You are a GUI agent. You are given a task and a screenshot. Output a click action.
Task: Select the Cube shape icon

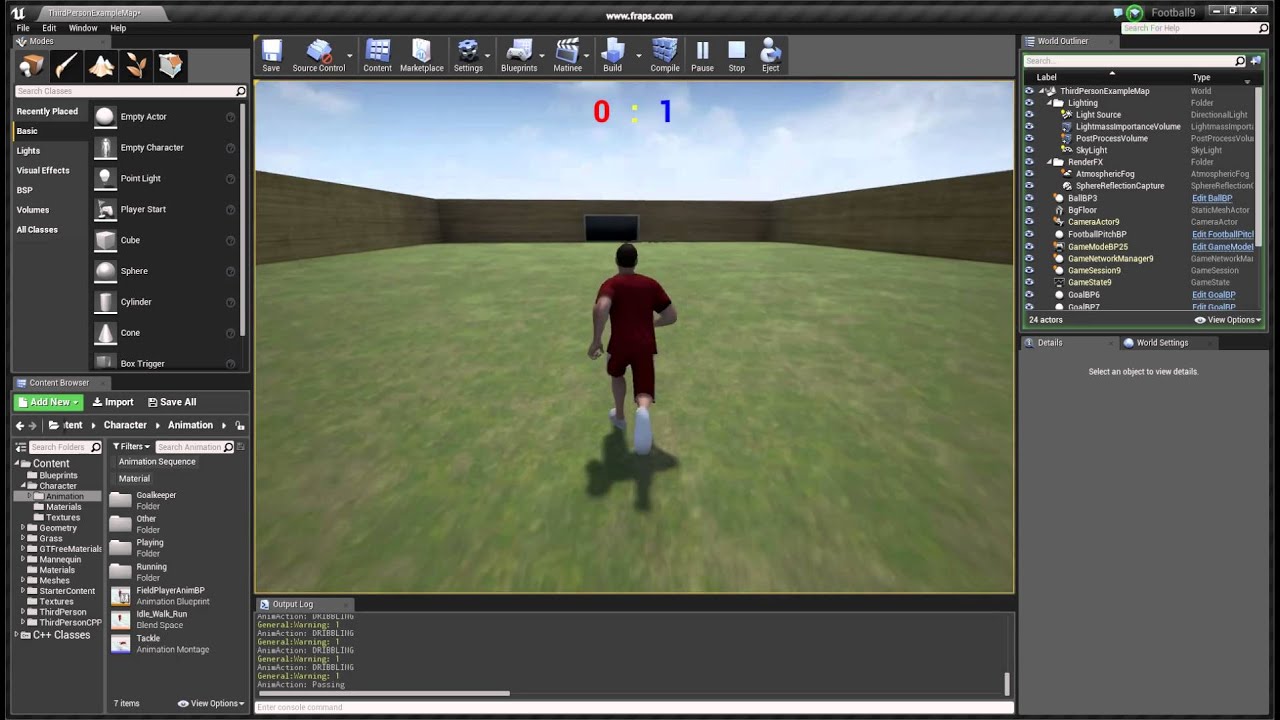point(105,240)
